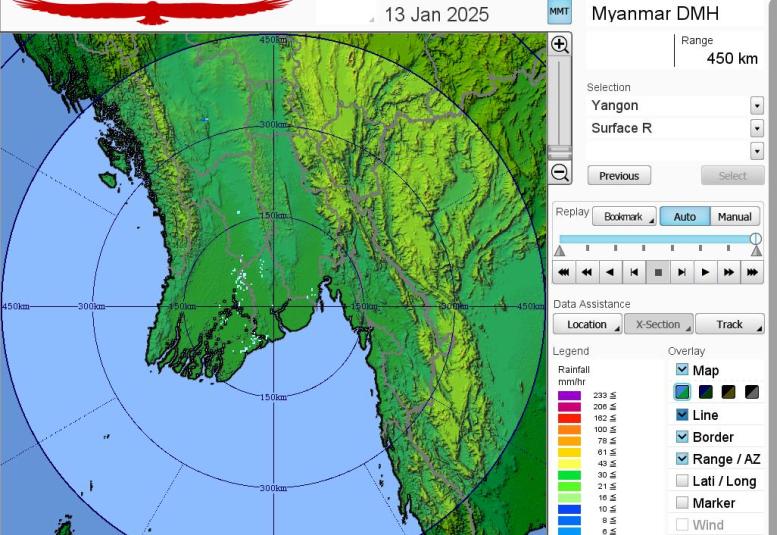
Task: Jump to first frame with rewind-all button
Action: point(564,272)
